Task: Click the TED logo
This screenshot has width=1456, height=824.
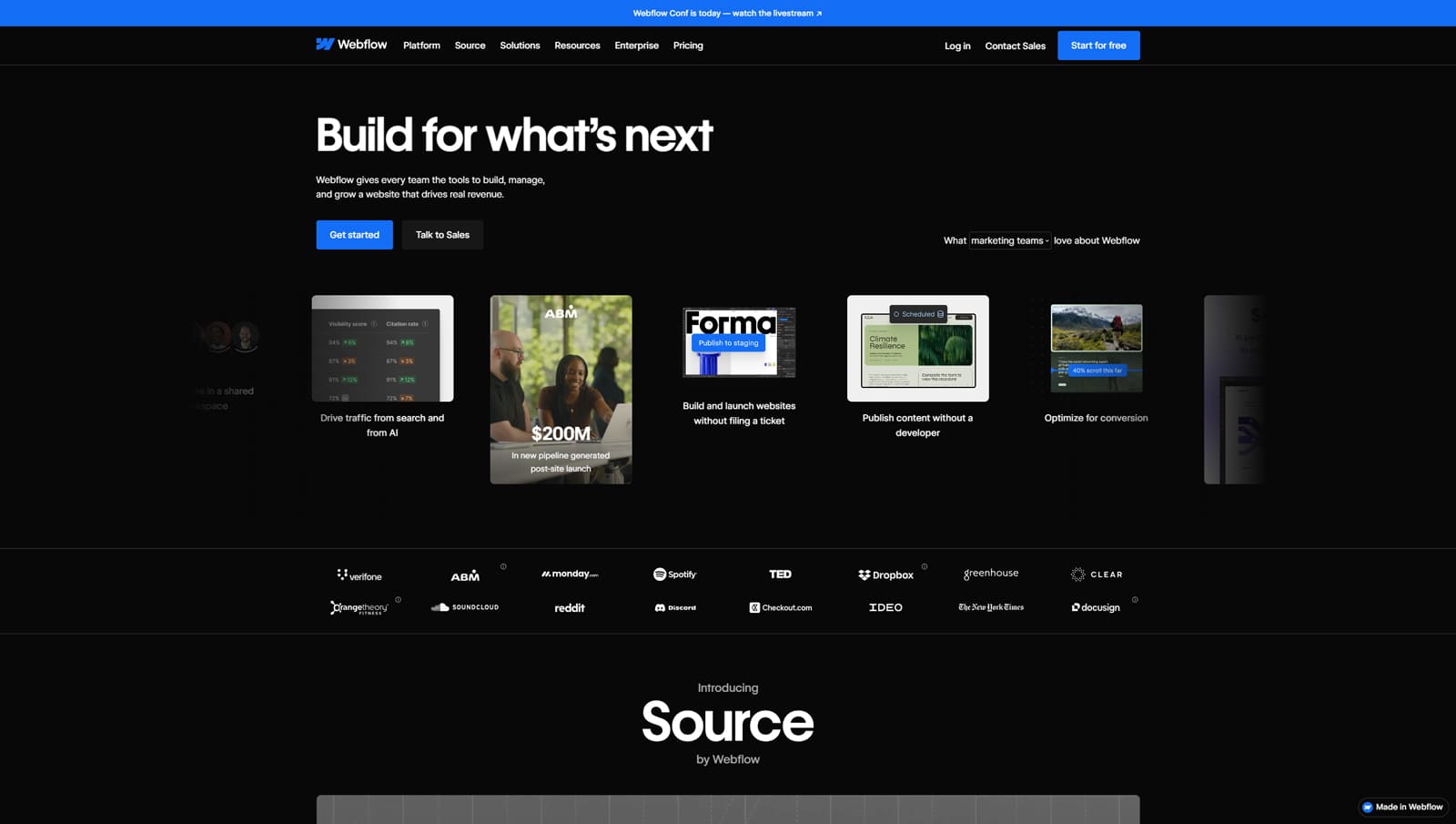Action: [x=780, y=574]
